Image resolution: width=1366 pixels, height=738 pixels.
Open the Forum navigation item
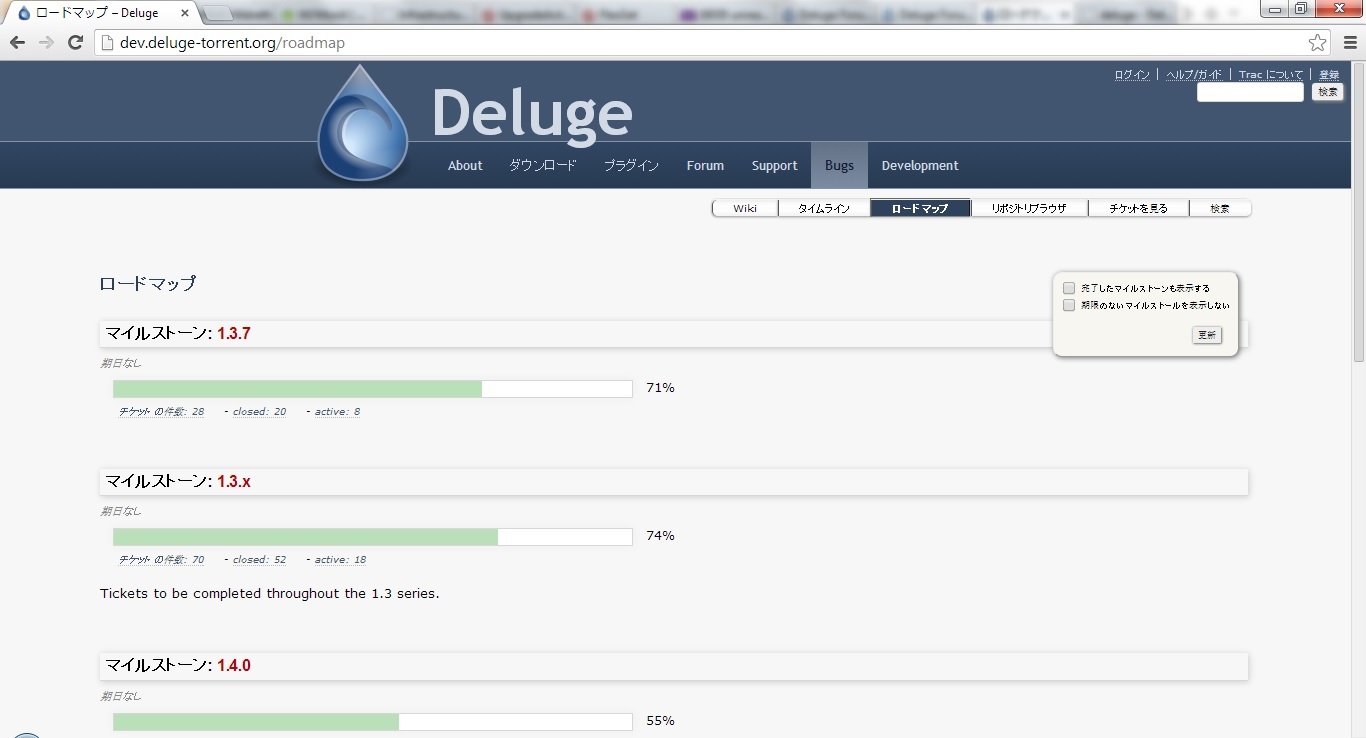point(705,166)
